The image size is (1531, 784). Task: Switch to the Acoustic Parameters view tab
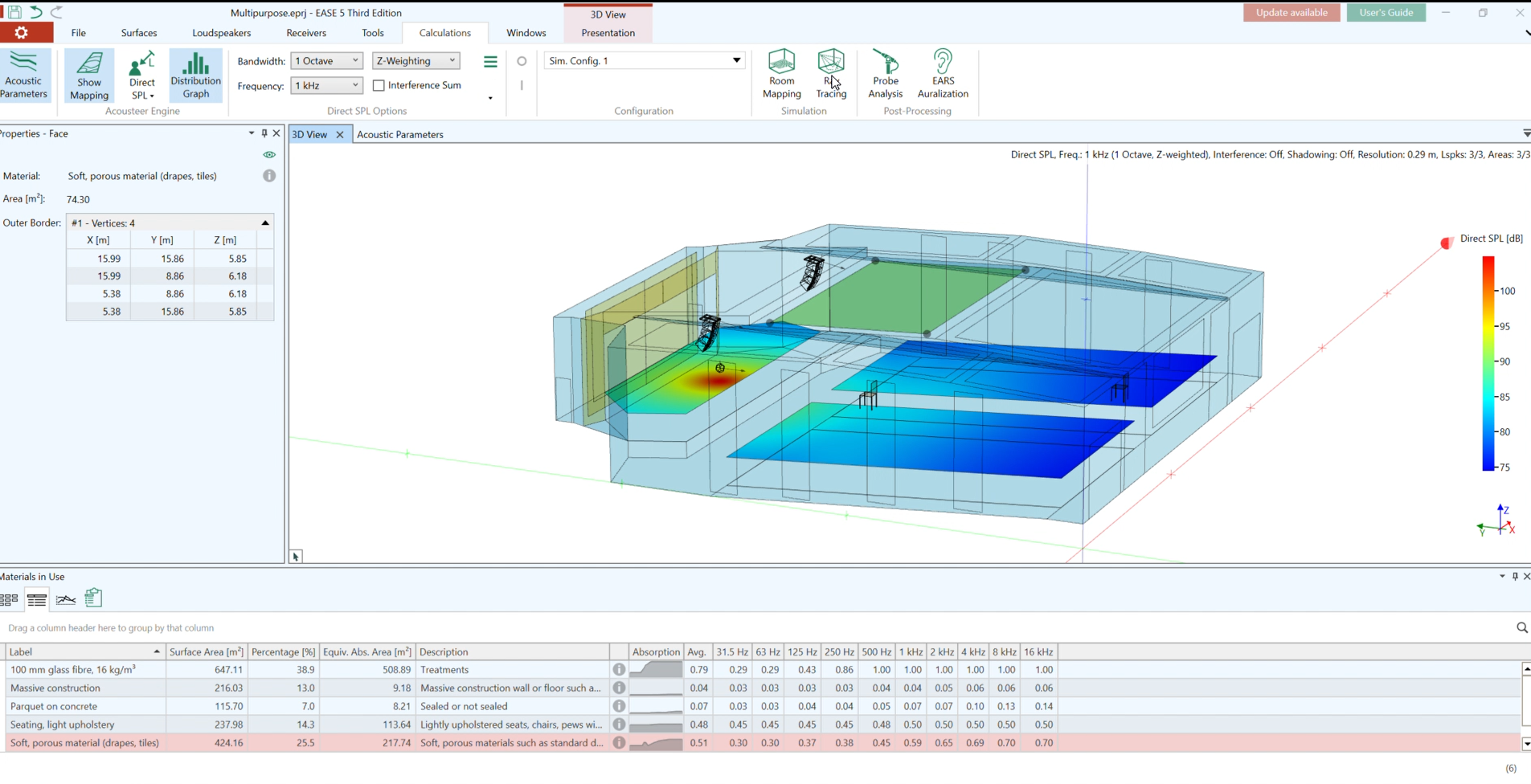(399, 134)
